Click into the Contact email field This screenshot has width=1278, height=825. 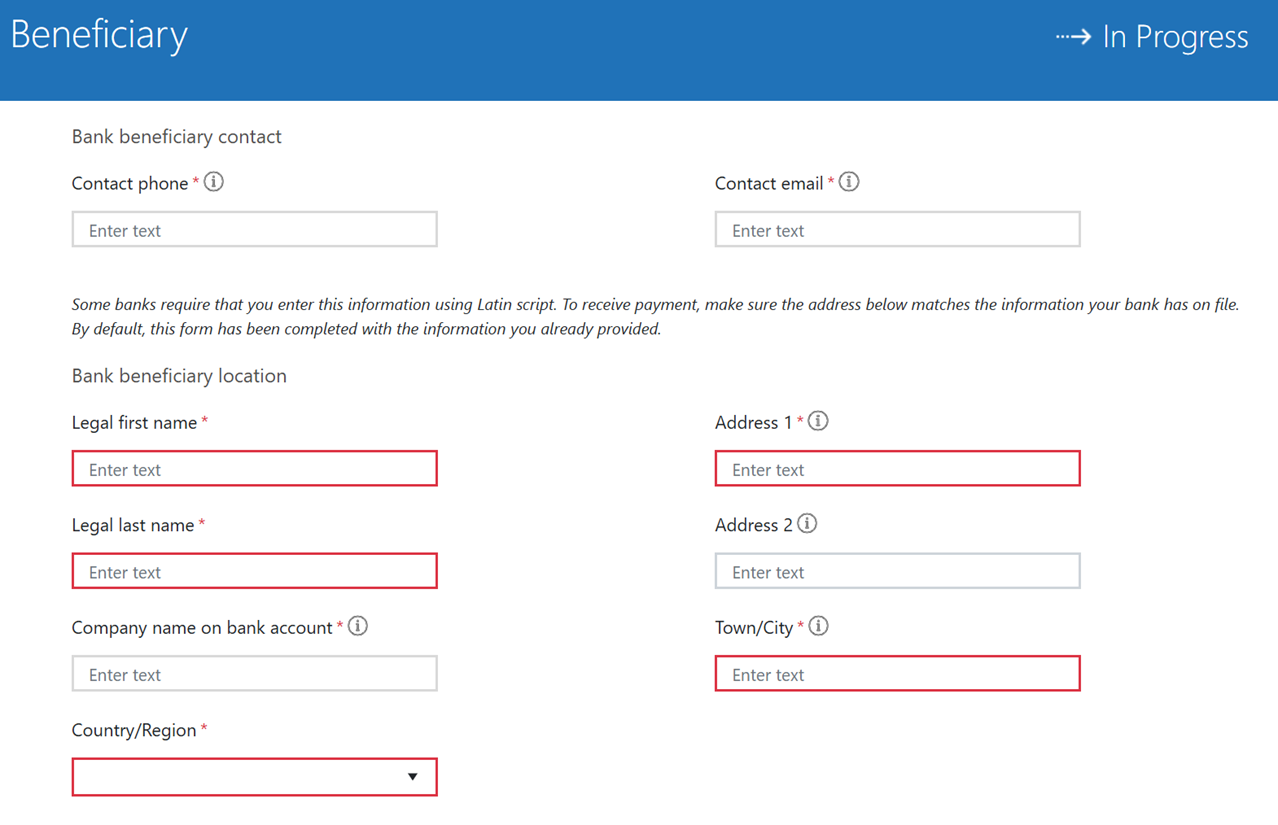897,230
